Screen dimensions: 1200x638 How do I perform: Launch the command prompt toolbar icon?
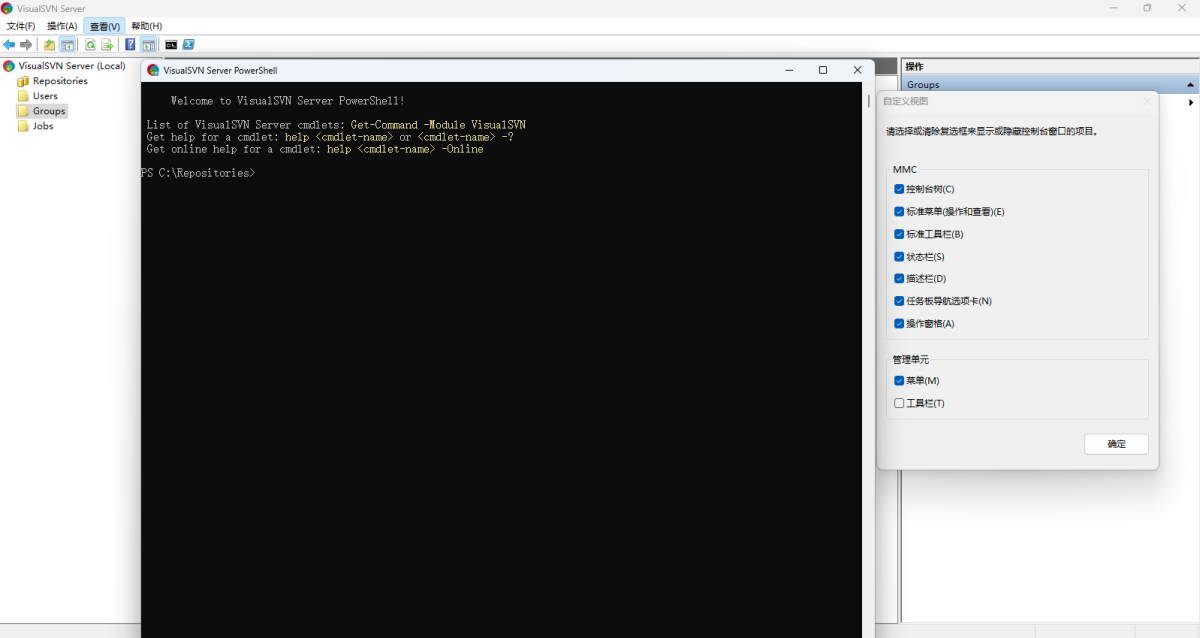point(171,45)
